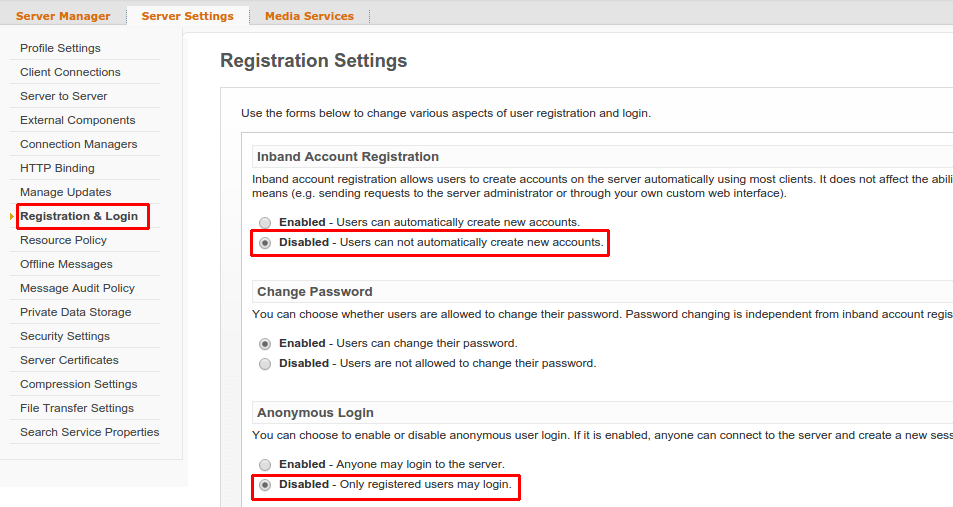Image resolution: width=953 pixels, height=507 pixels.
Task: Disable password changing for users
Action: pos(265,364)
